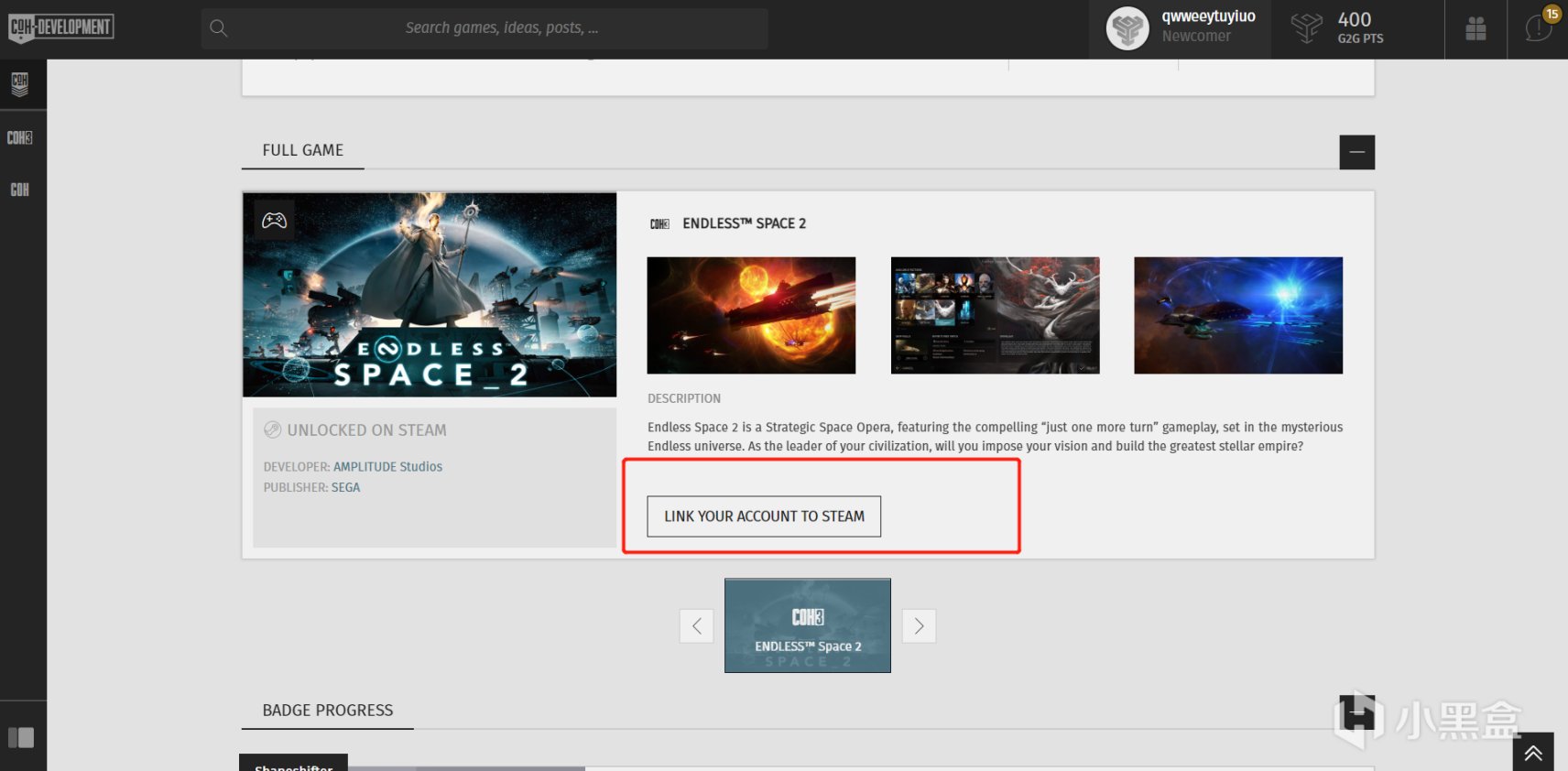Go to previous game with left arrow
1568x771 pixels.
[696, 626]
